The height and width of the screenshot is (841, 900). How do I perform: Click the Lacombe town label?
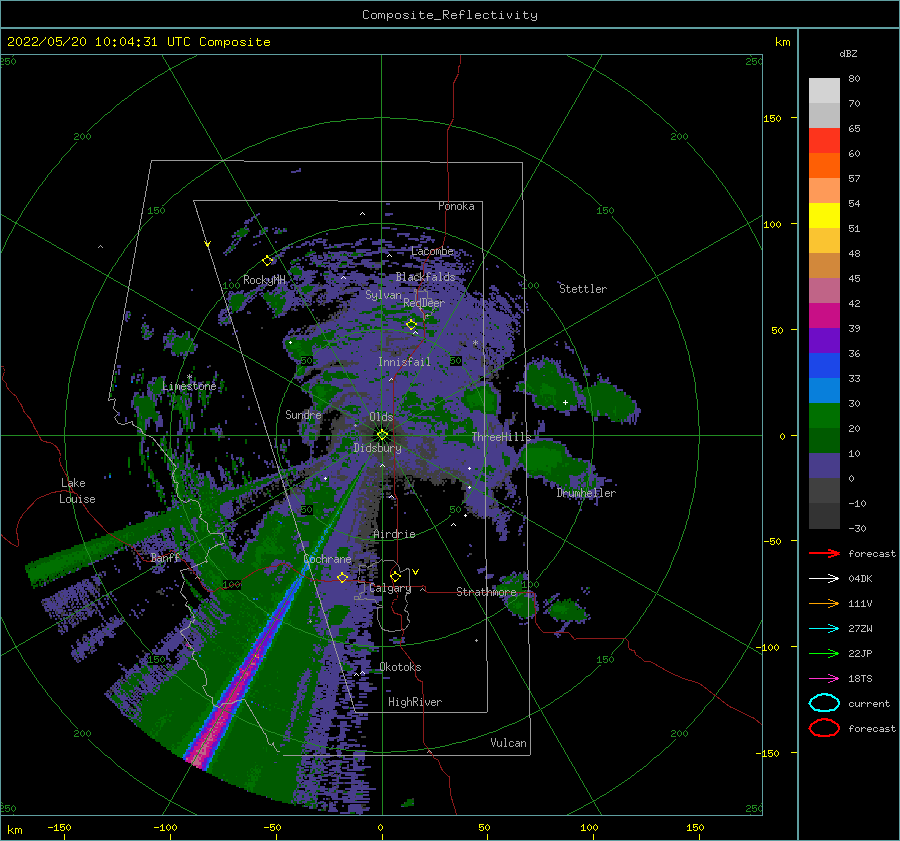432,251
